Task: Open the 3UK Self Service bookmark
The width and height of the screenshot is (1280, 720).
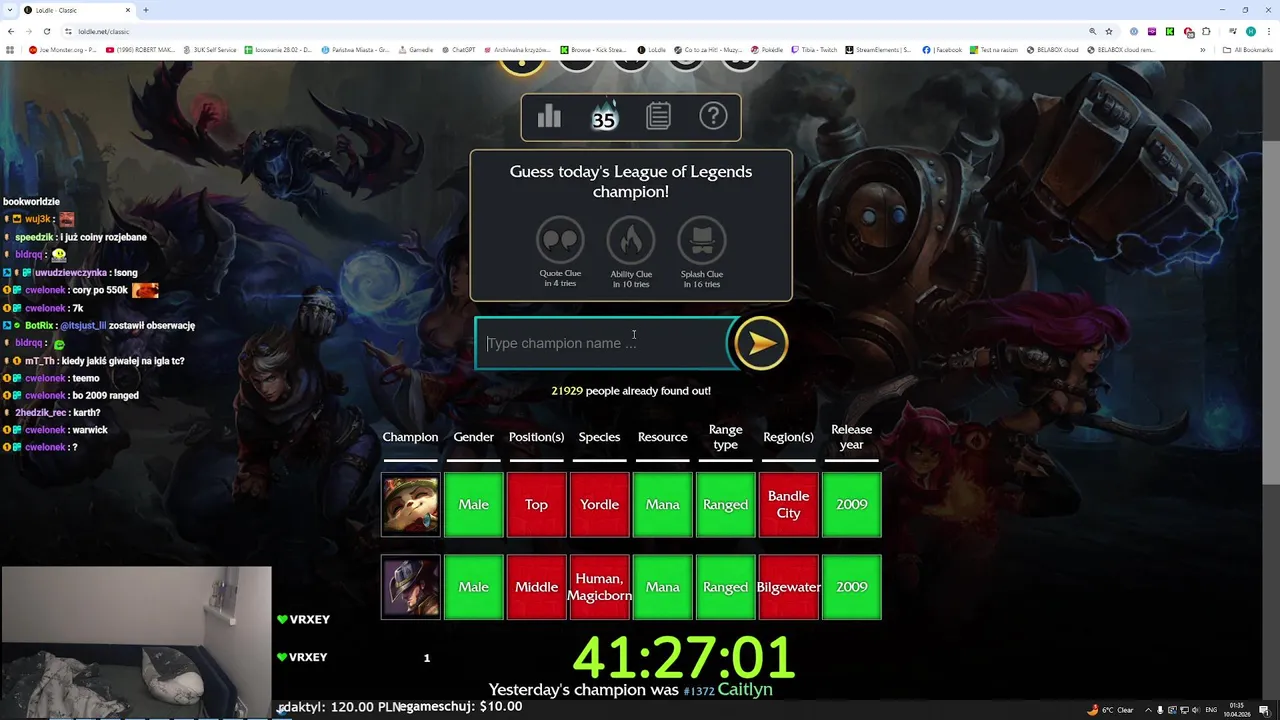Action: click(210, 49)
